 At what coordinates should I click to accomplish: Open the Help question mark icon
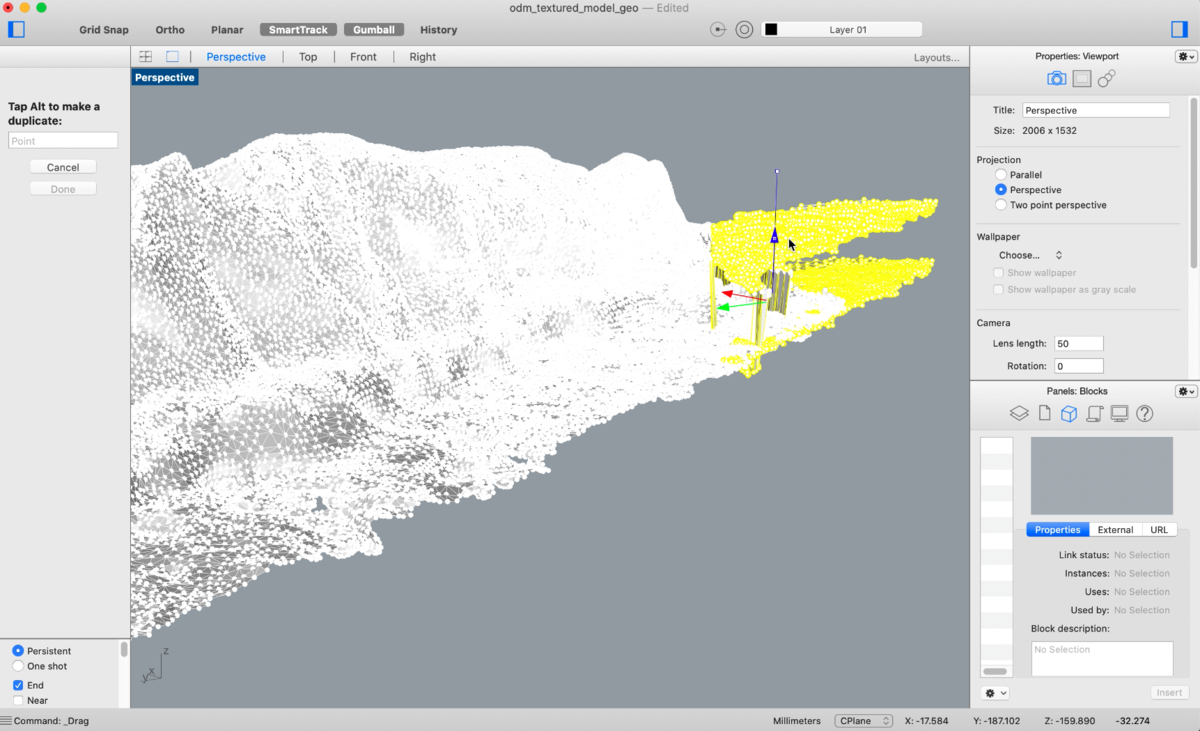coord(1145,413)
